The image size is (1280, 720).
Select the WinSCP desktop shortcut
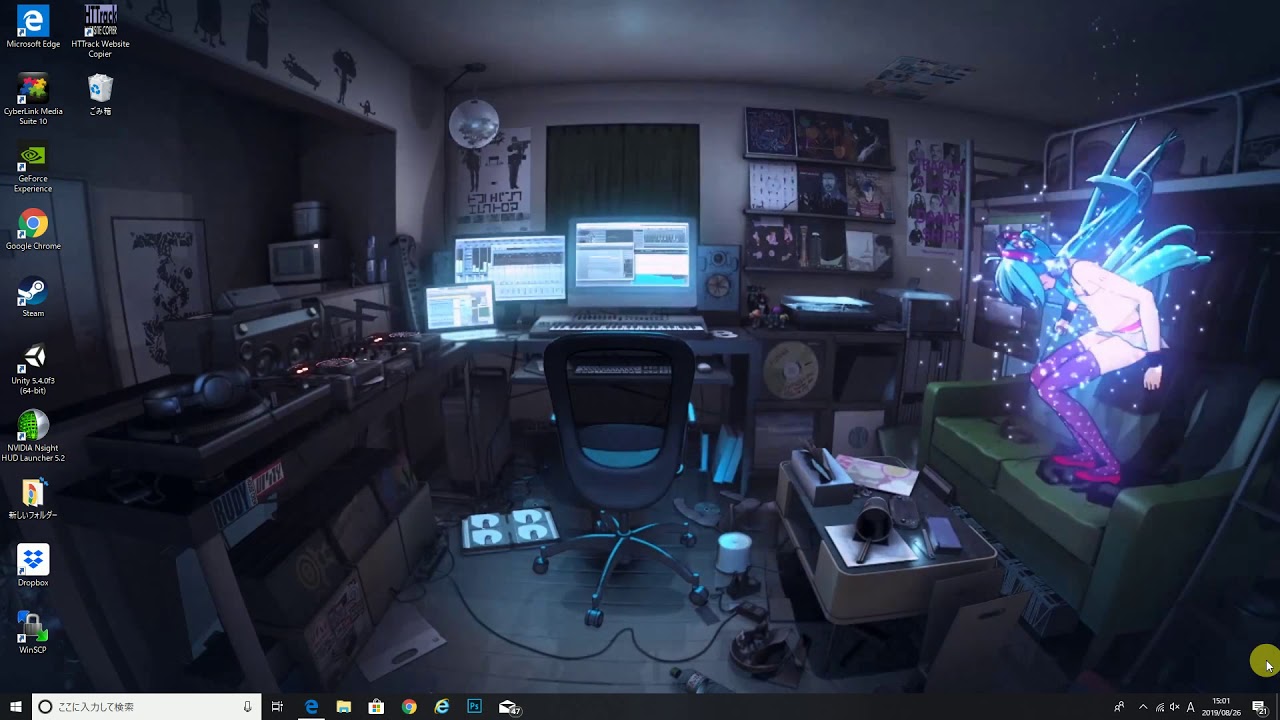33,632
